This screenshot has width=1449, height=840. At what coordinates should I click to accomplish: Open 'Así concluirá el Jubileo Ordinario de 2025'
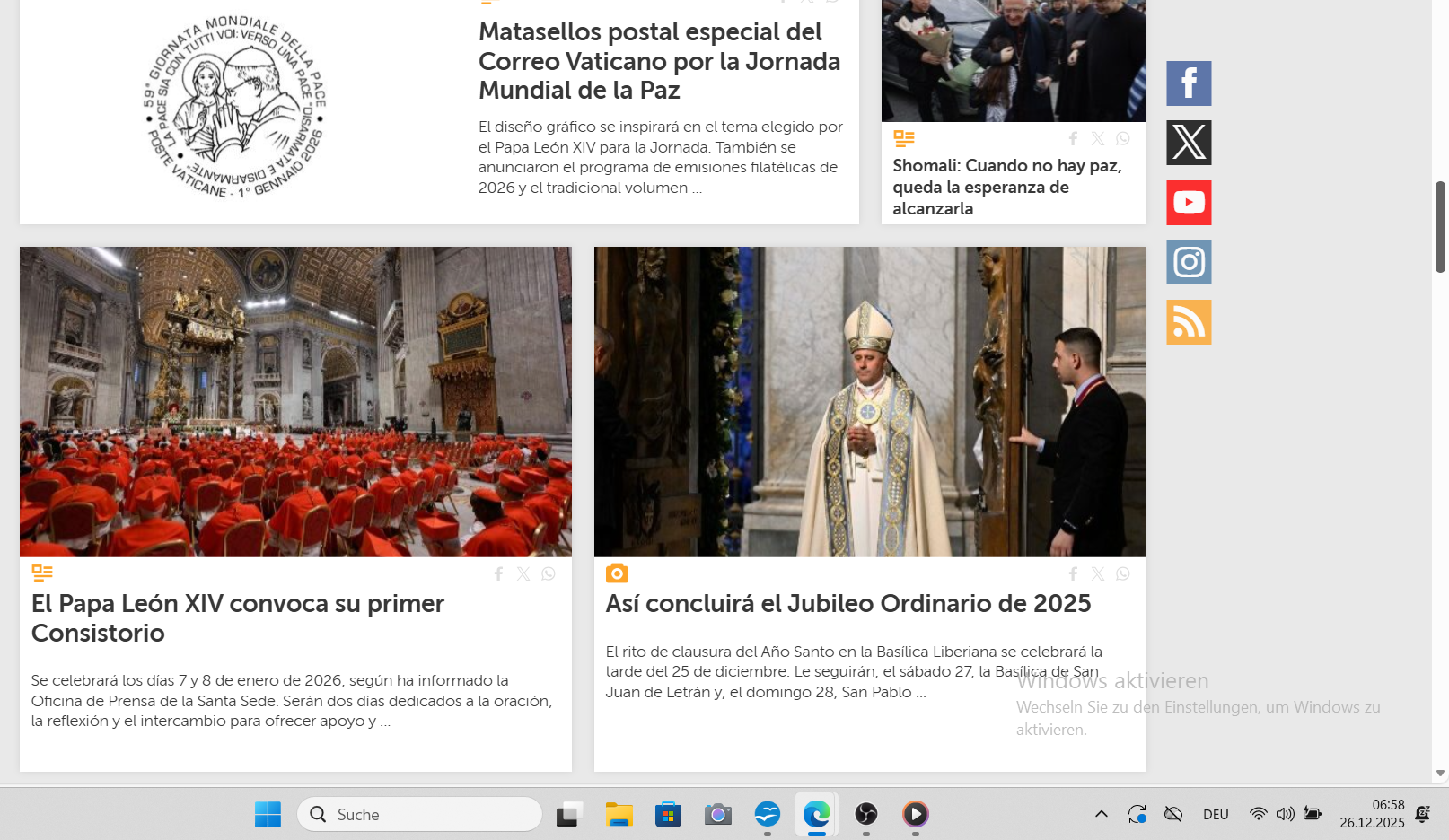coord(847,604)
